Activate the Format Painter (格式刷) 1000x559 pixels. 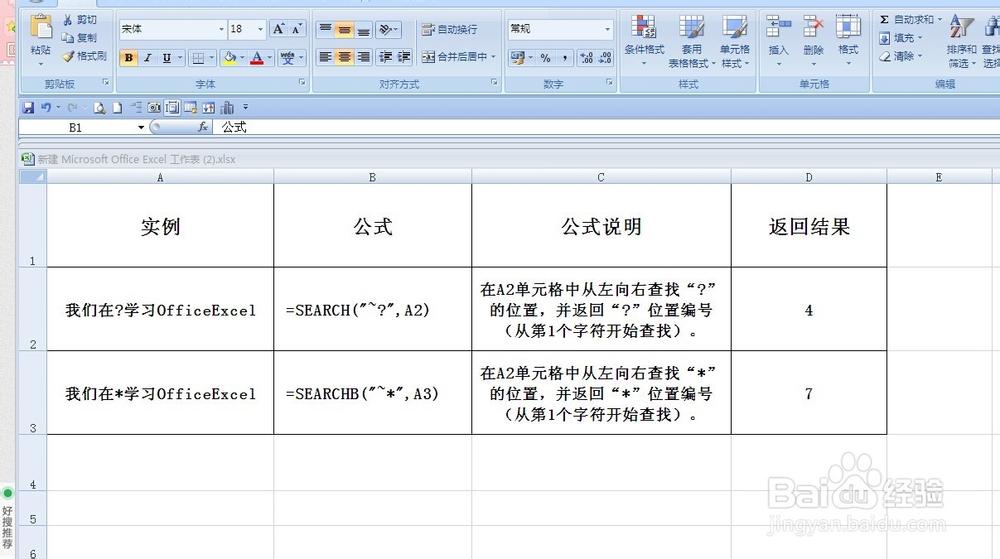pyautogui.click(x=85, y=56)
